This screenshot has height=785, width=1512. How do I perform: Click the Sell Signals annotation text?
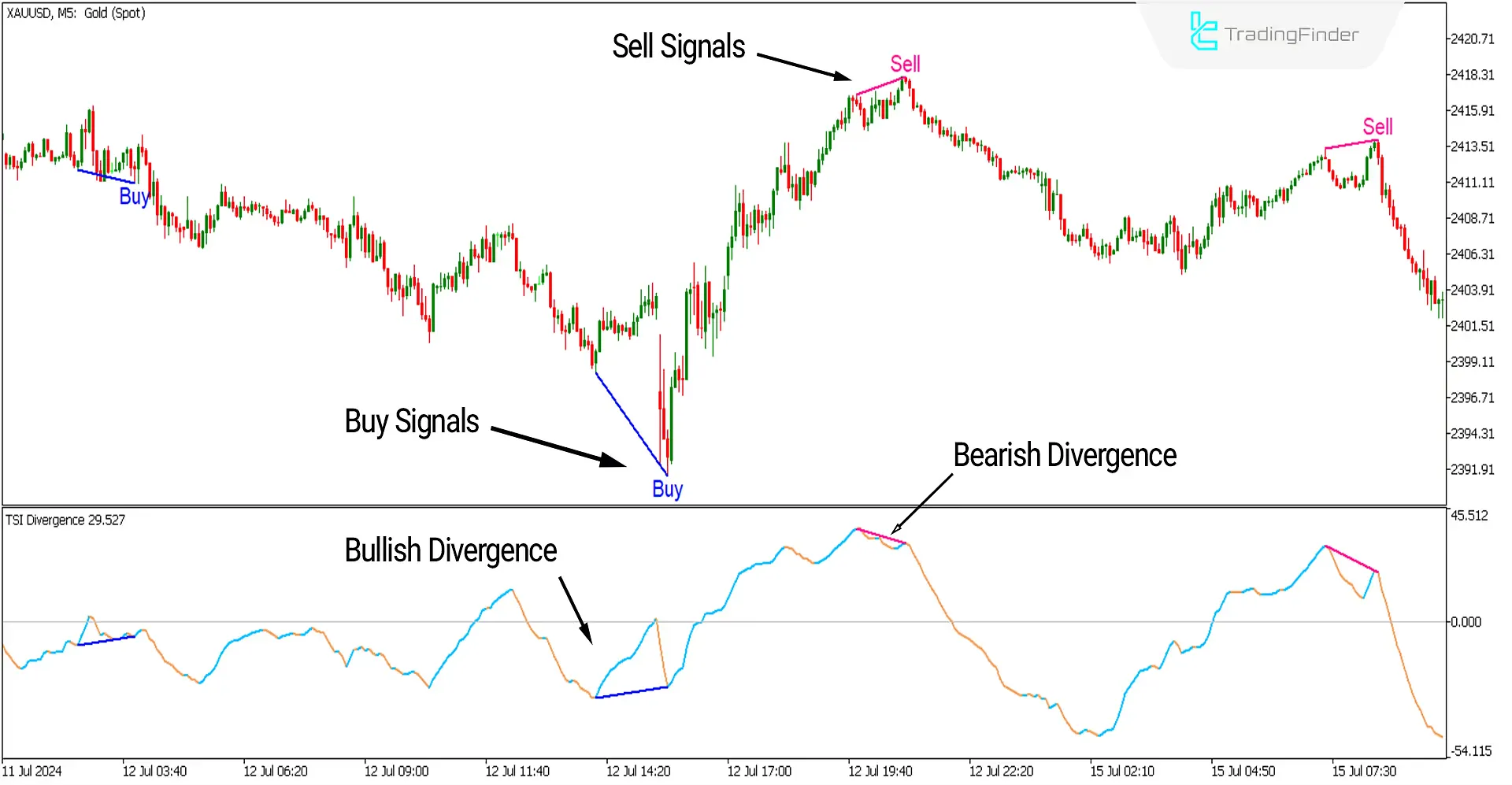coord(678,46)
